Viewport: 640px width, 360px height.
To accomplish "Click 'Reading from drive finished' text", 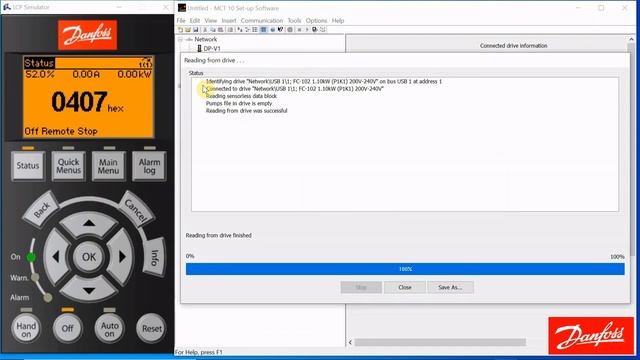I will point(218,235).
